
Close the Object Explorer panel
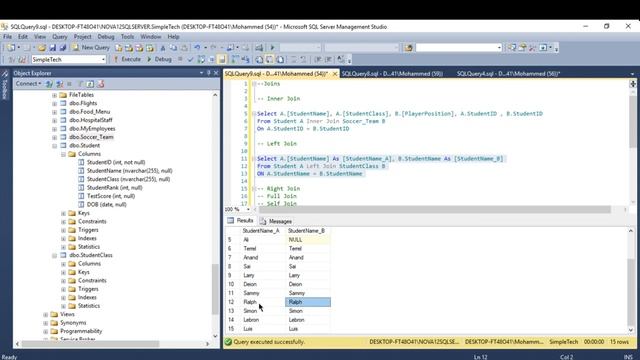coord(216,73)
